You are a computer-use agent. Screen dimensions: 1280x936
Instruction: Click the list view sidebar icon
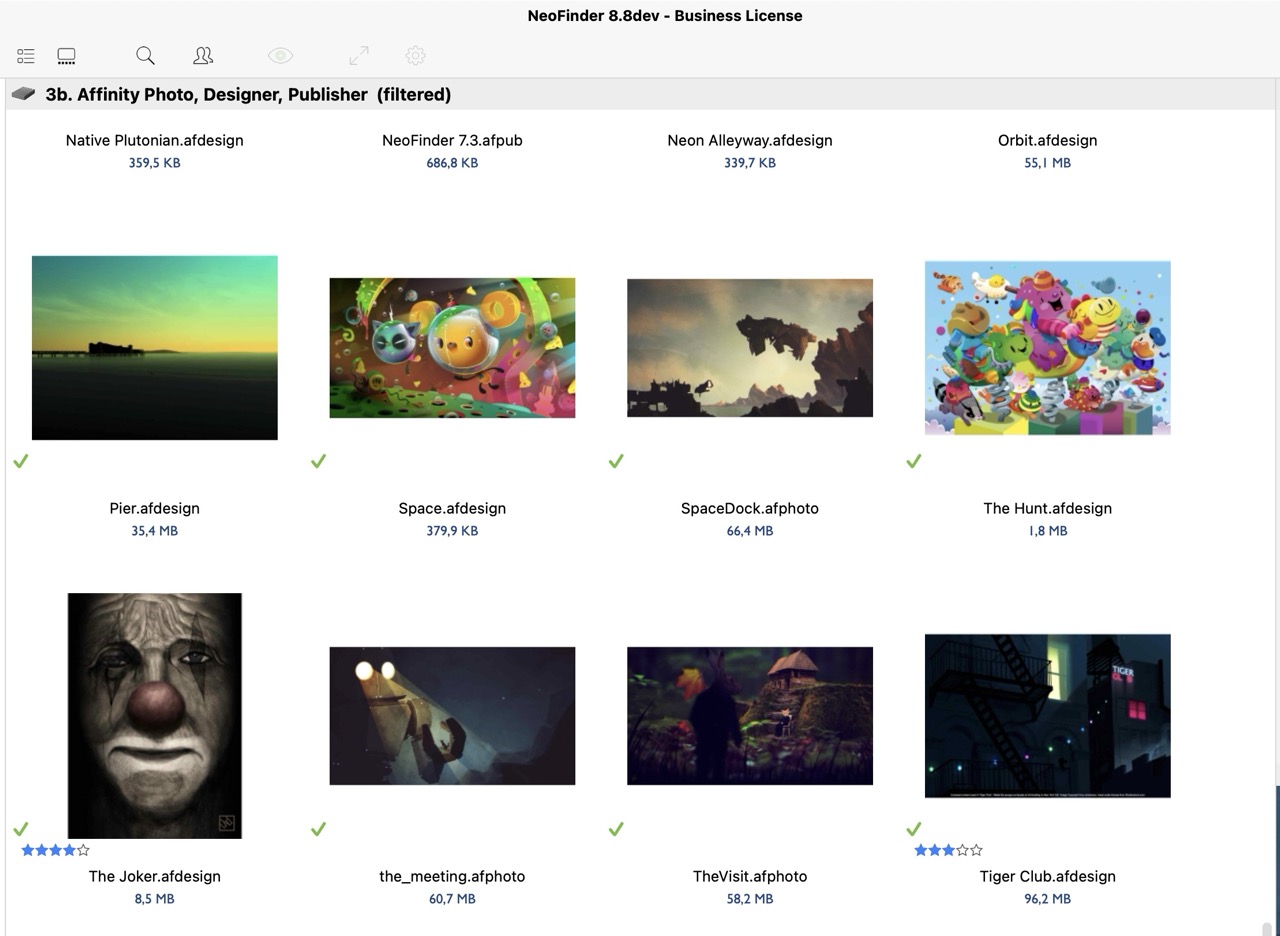[26, 56]
